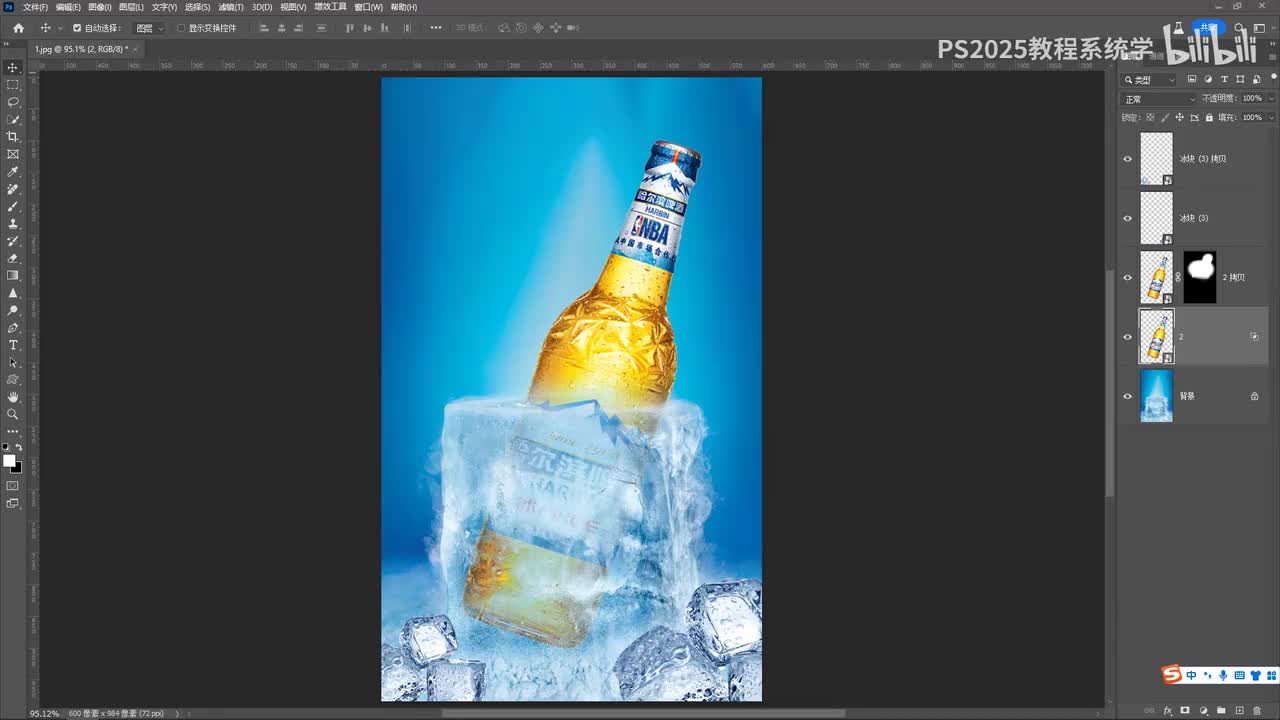The width and height of the screenshot is (1280, 720).
Task: Expand the 填充 fill slider arrow
Action: [x=1271, y=117]
